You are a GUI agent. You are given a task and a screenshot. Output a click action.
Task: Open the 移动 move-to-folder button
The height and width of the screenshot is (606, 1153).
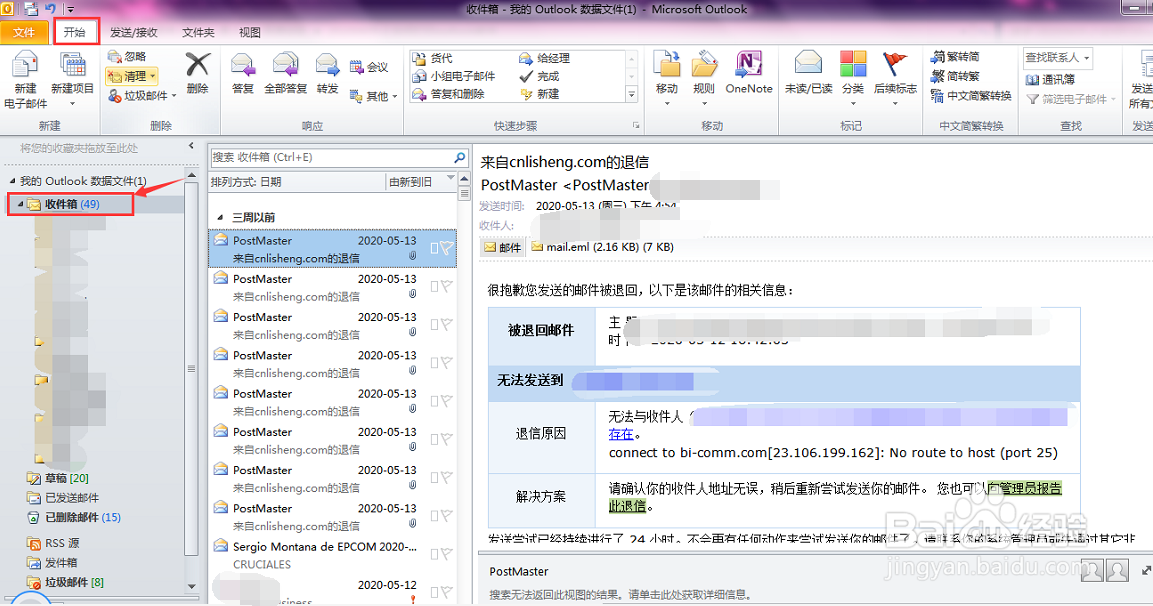click(667, 79)
